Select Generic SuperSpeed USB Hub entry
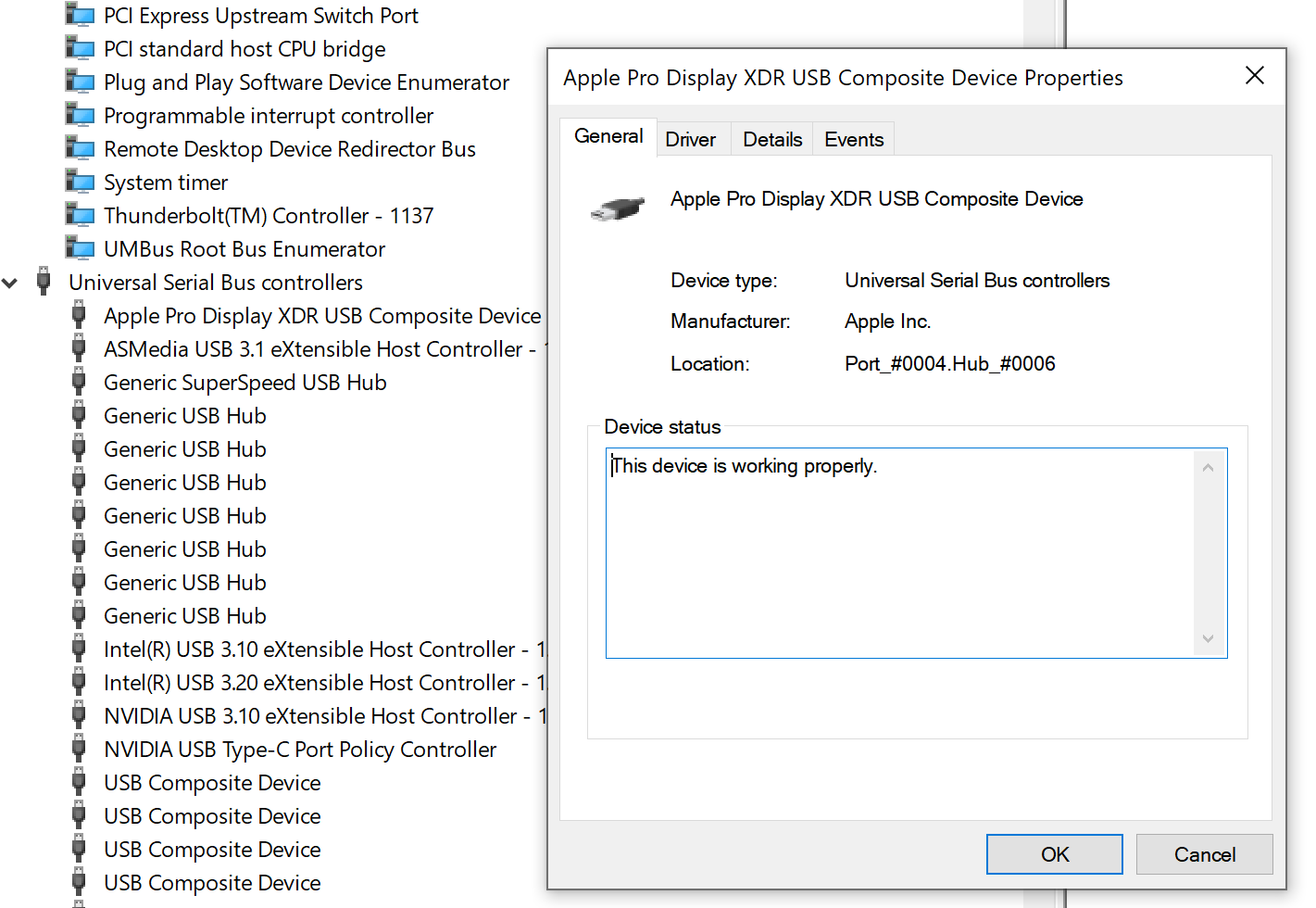1316x908 pixels. click(x=245, y=383)
